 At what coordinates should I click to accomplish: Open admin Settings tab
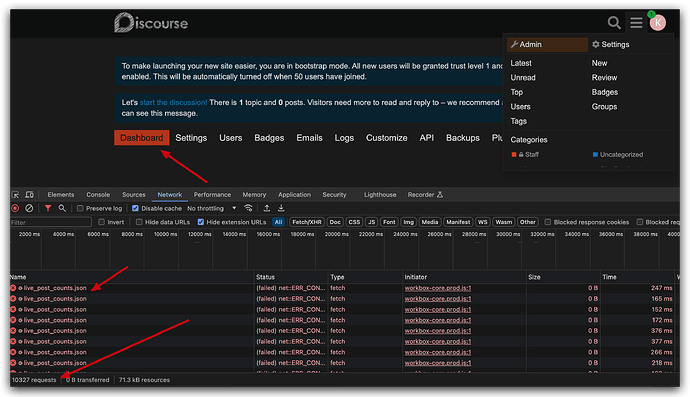[191, 138]
